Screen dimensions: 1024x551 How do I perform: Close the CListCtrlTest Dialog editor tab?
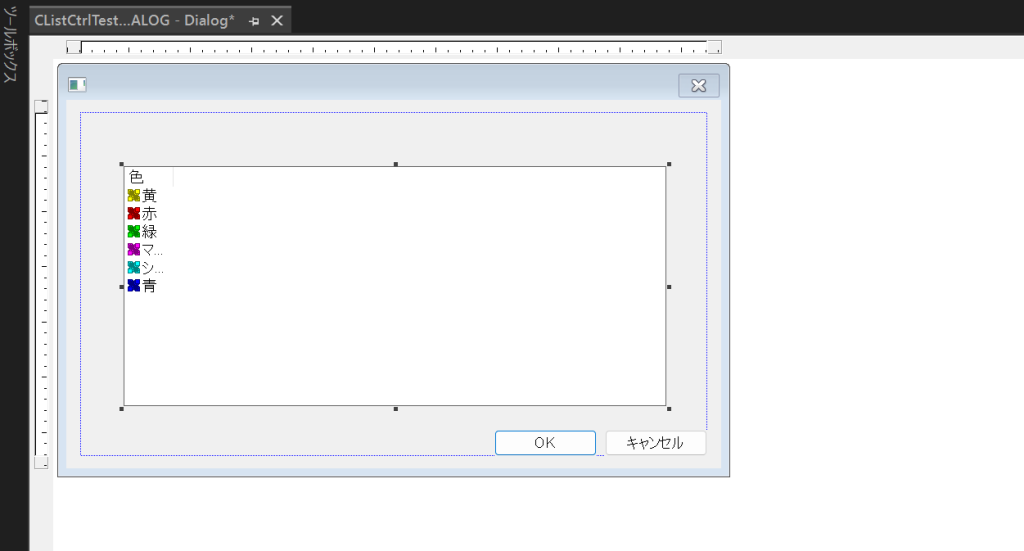point(277,21)
